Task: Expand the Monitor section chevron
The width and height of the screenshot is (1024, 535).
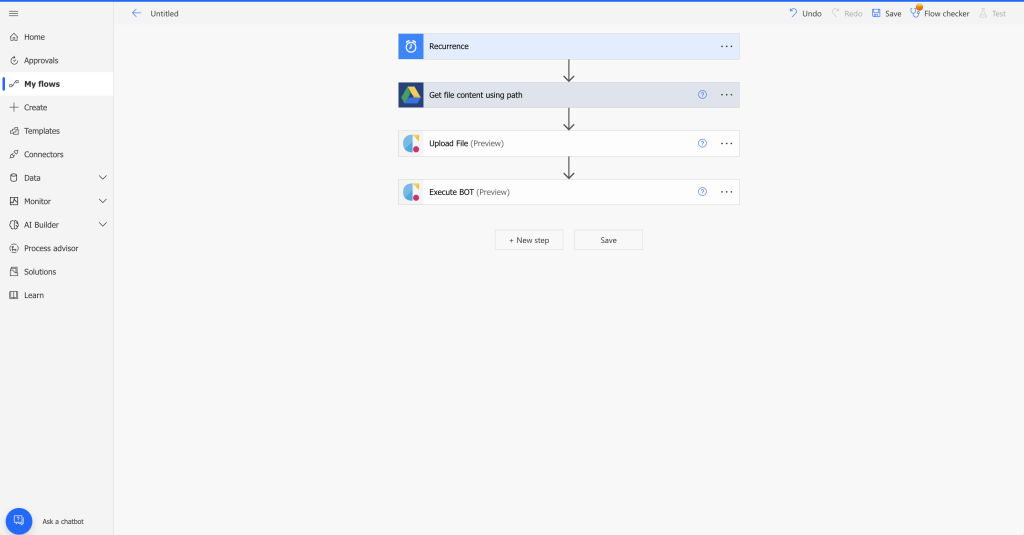Action: [x=103, y=201]
